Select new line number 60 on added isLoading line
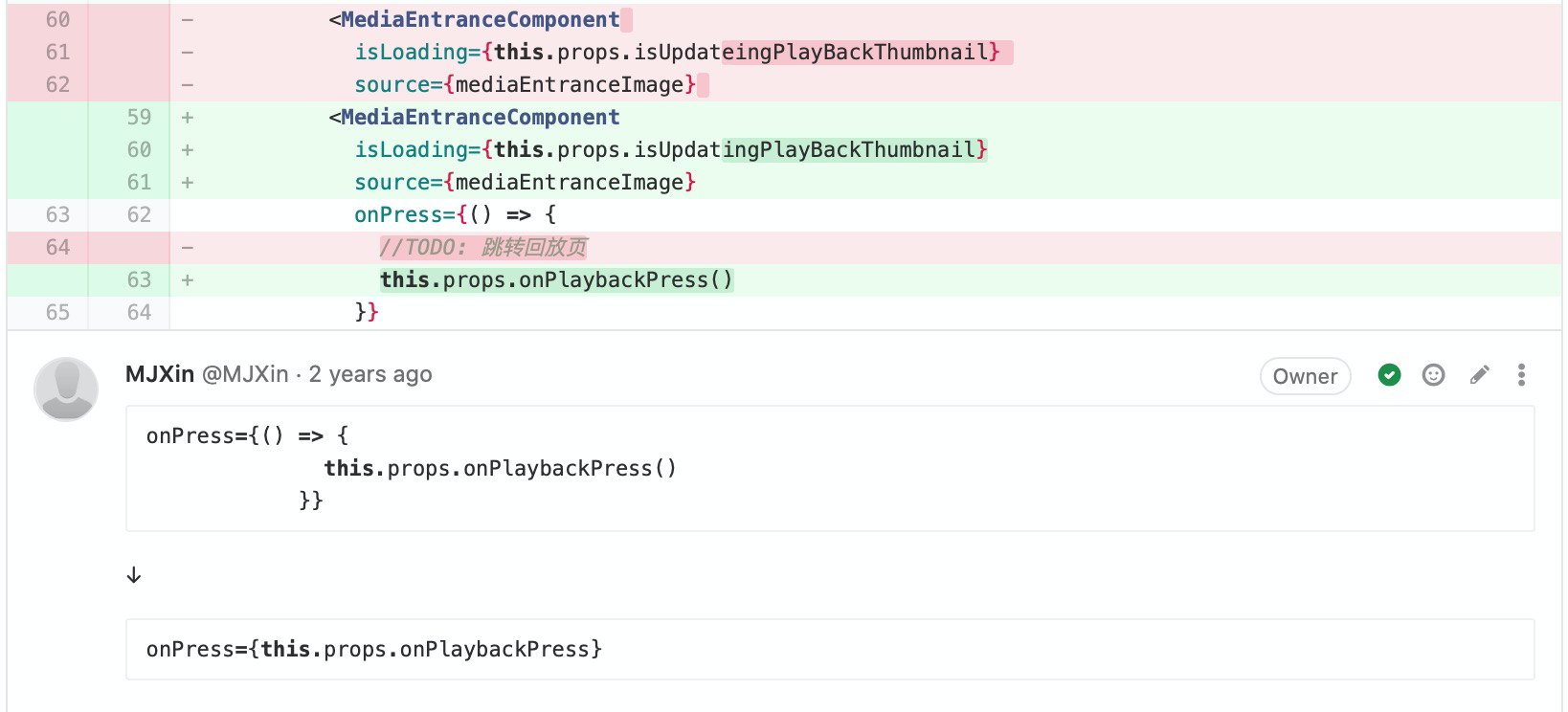1568x712 pixels. [x=139, y=149]
